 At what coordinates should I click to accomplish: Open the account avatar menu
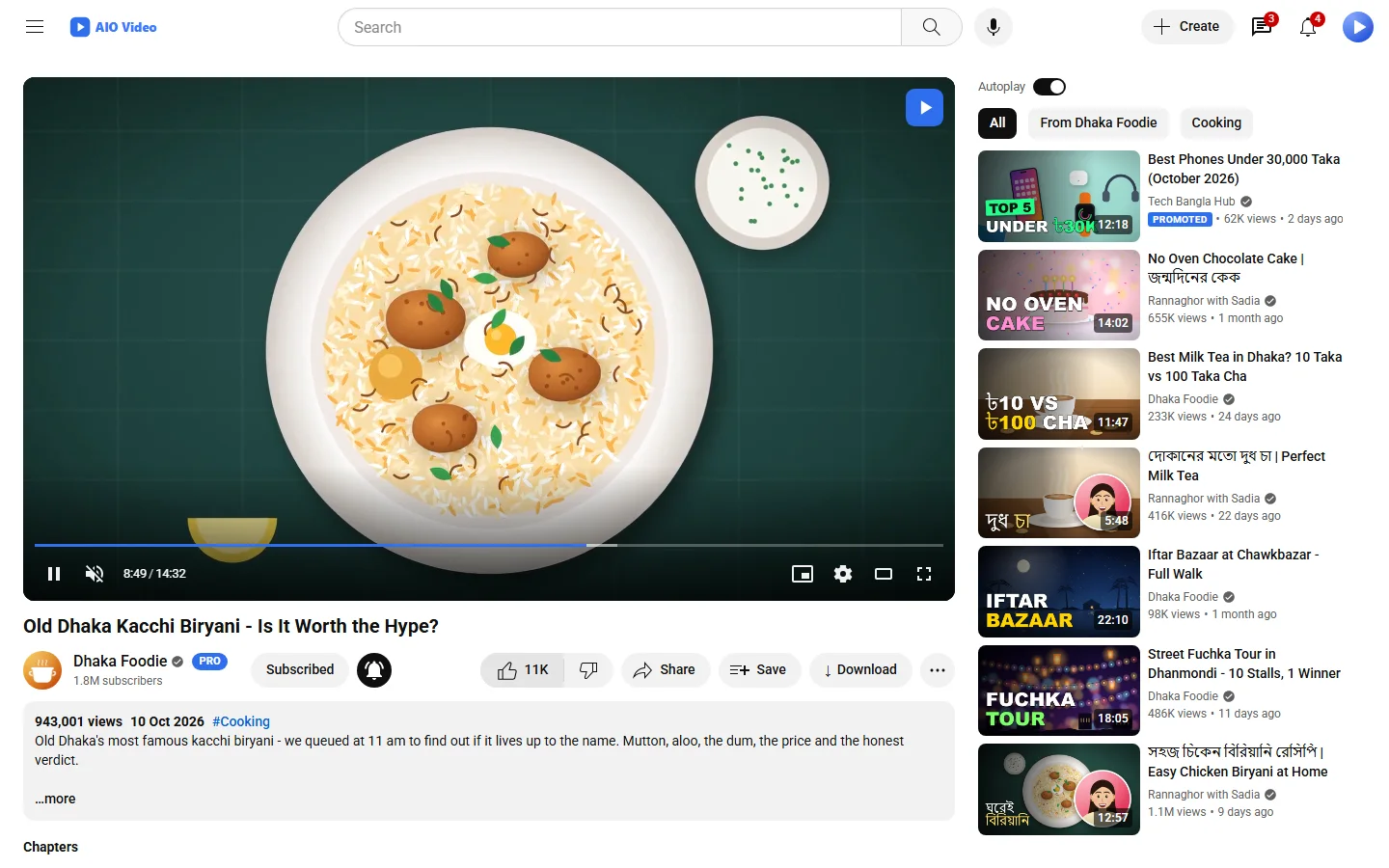[1358, 27]
